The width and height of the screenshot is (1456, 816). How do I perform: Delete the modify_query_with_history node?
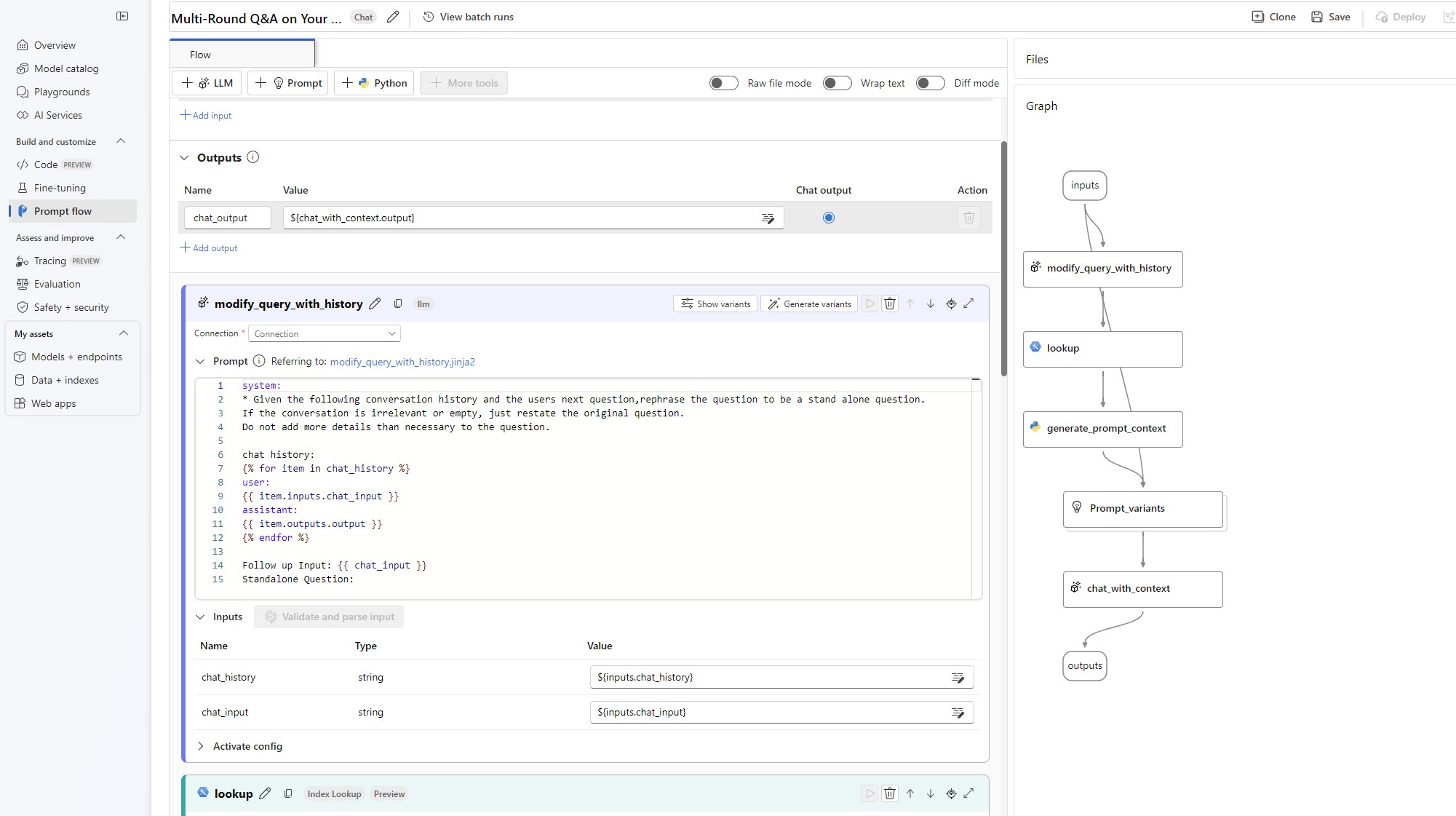[x=890, y=304]
